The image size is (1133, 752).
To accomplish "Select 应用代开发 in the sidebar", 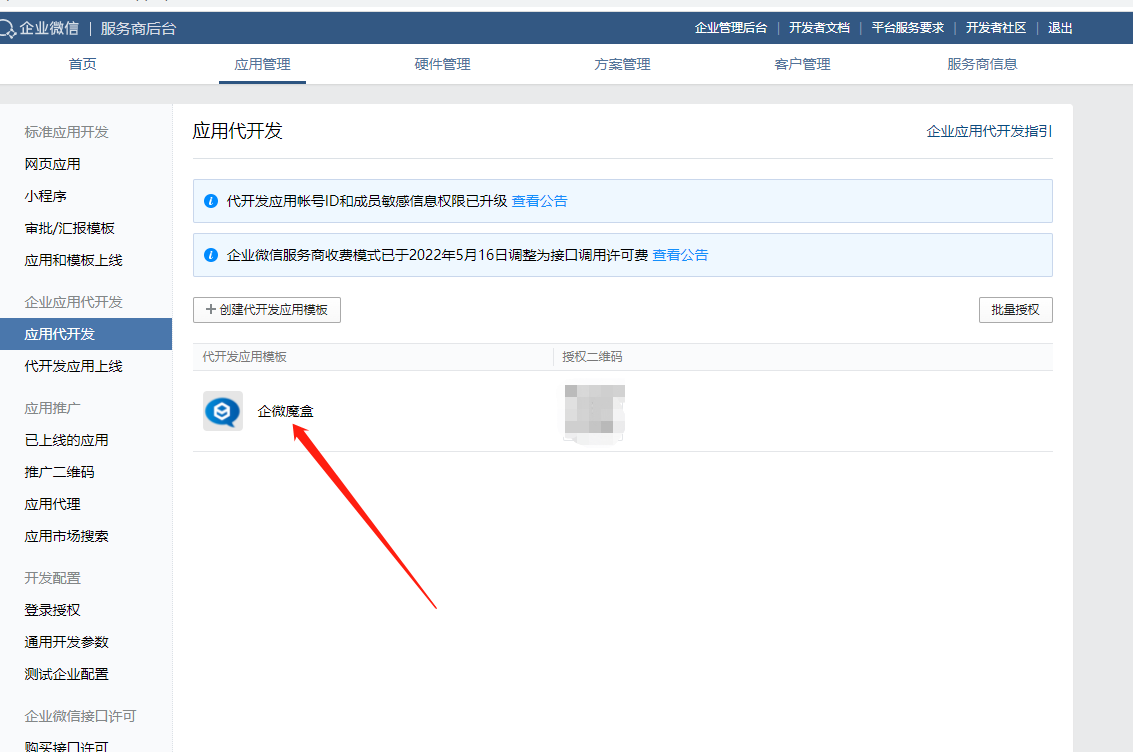I will [x=86, y=334].
